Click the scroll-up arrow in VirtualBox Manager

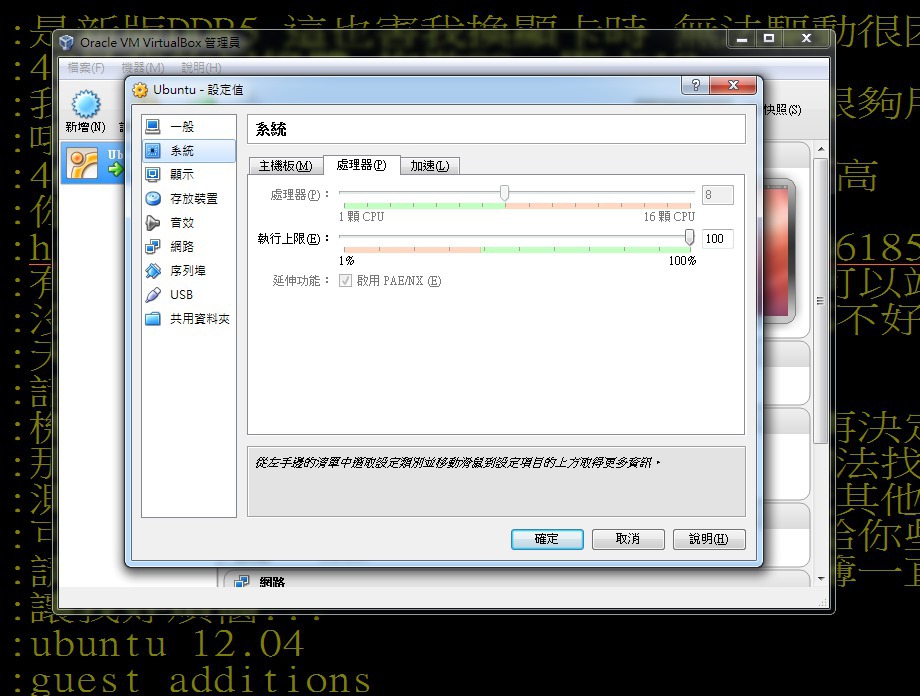pos(821,150)
